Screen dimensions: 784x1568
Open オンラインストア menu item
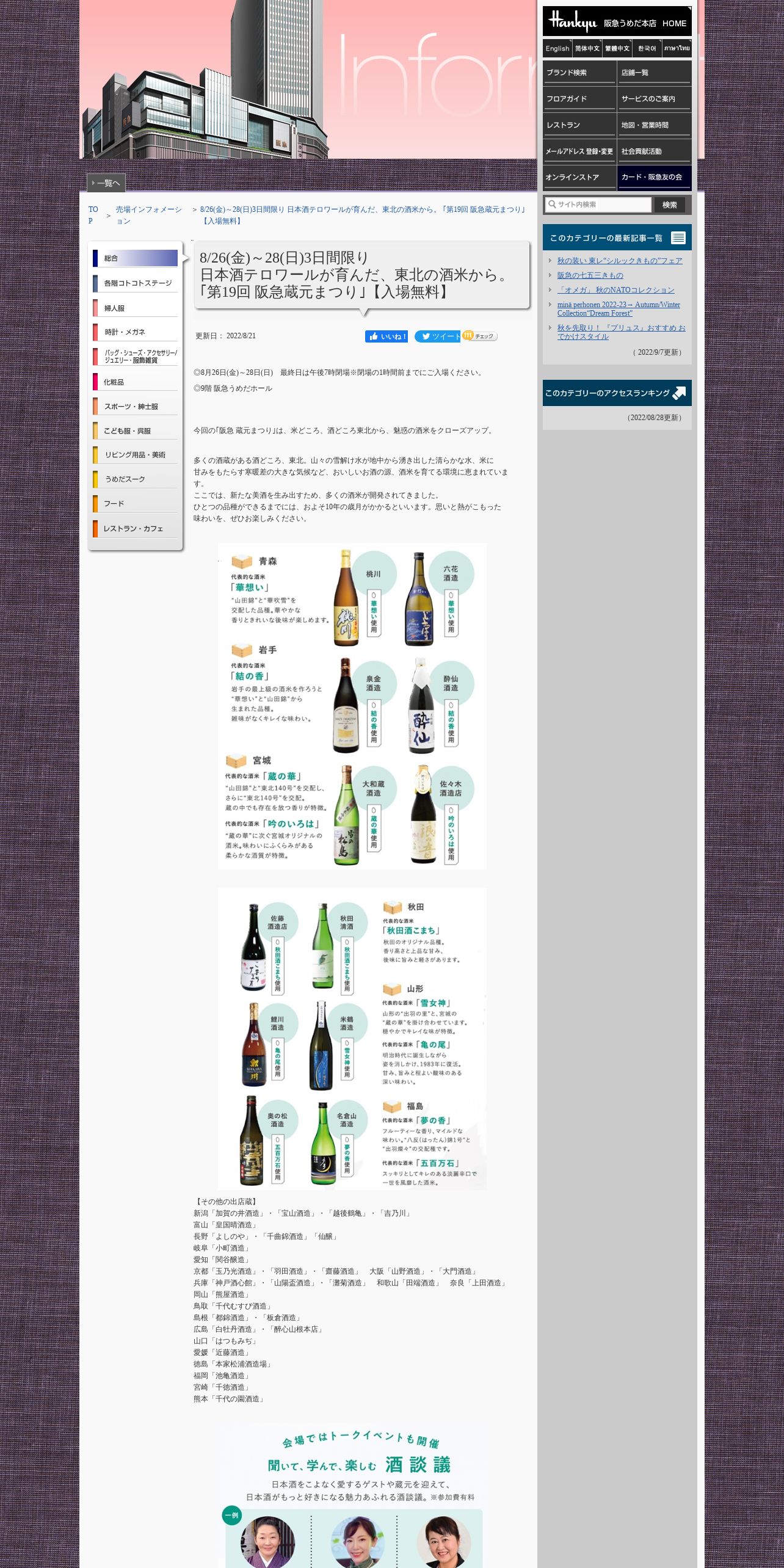(579, 178)
